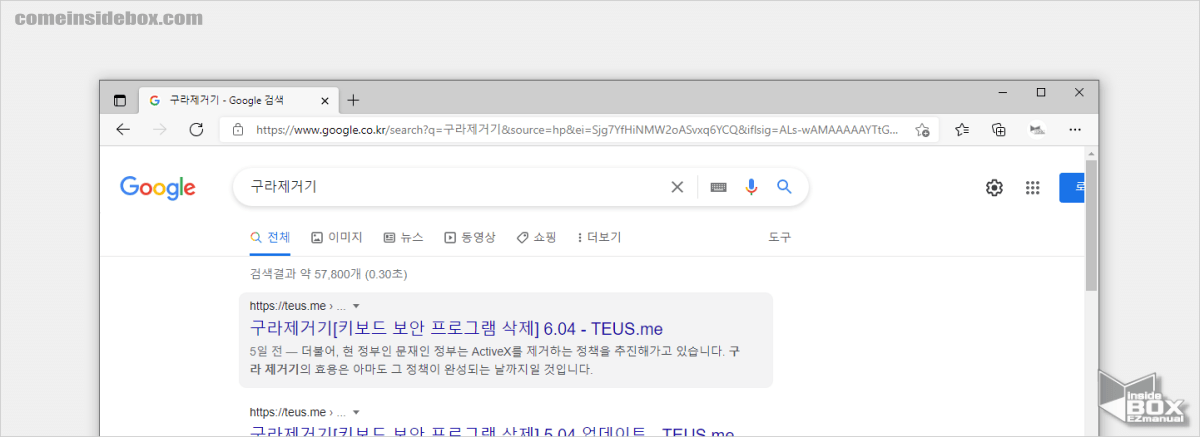Expand first teus.me result dropdown arrow
1200x437 pixels.
click(x=356, y=305)
